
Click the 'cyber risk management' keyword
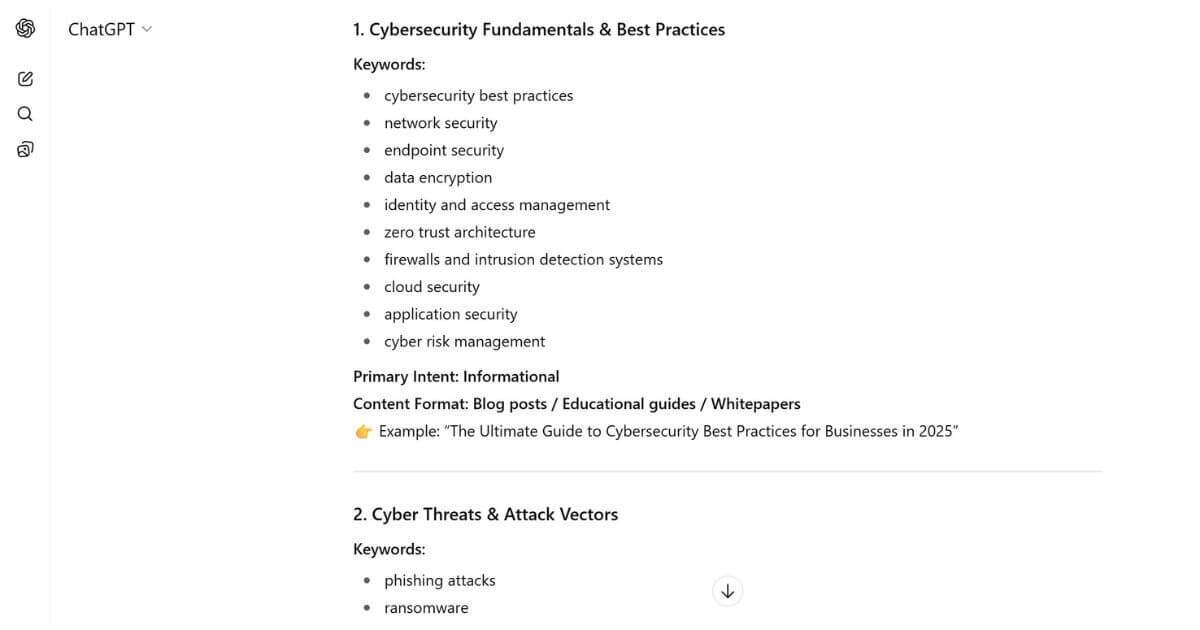(464, 342)
